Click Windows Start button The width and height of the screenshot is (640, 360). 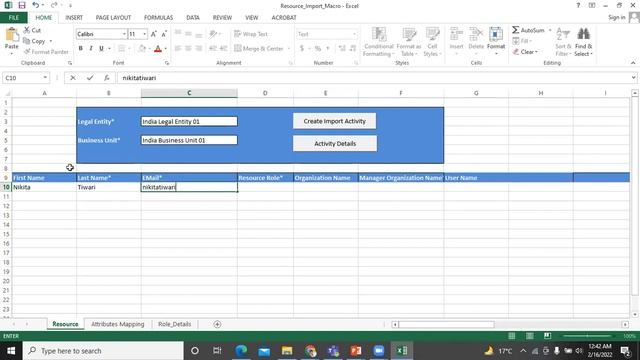click(11, 351)
